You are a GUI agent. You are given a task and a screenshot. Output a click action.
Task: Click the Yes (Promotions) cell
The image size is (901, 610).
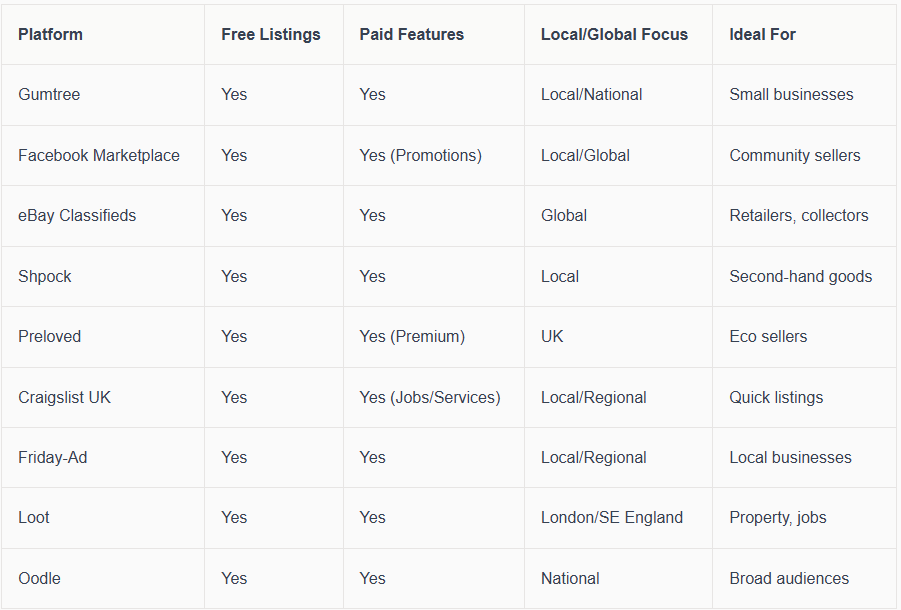pos(421,155)
